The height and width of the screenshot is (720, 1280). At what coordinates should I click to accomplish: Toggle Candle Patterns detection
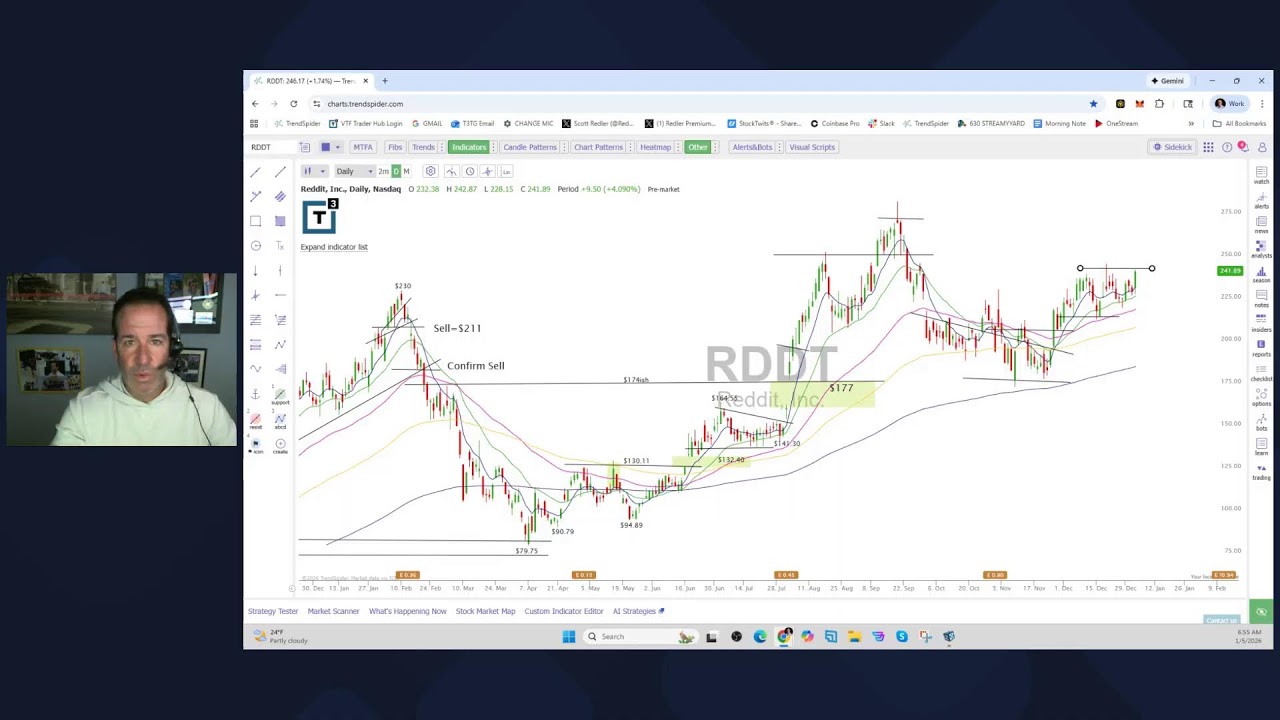click(530, 147)
